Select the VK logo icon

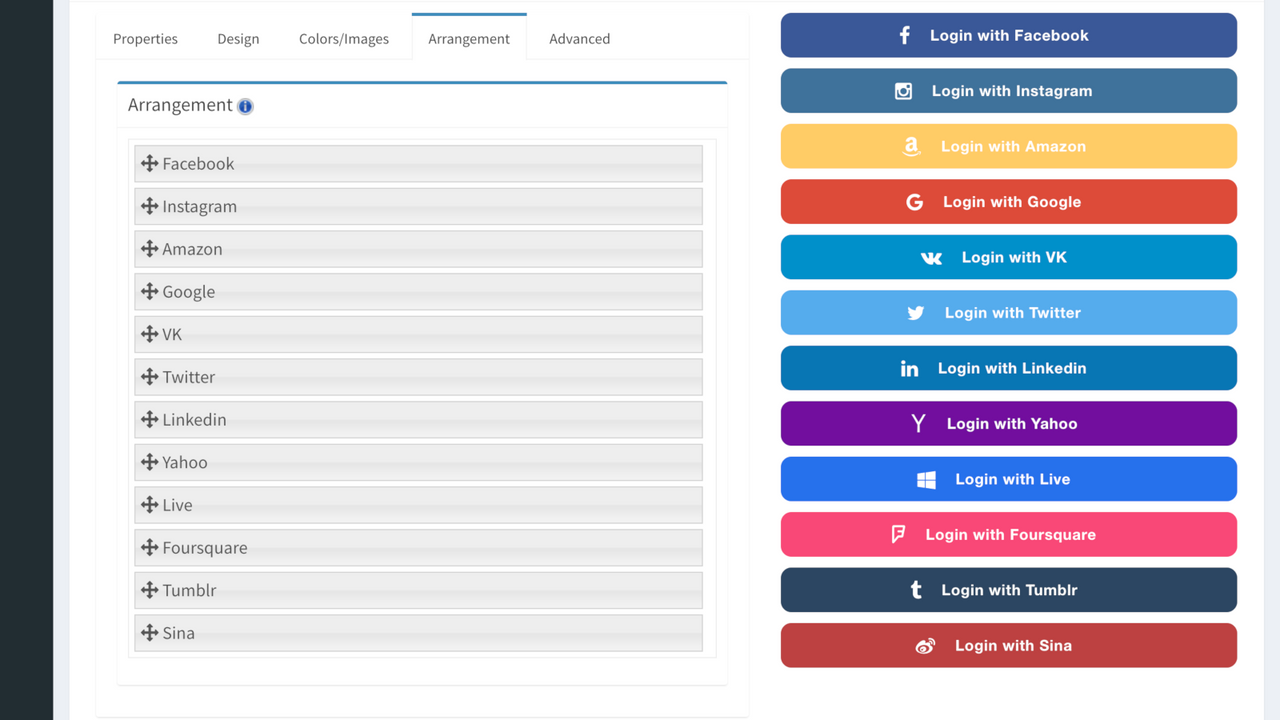pos(931,257)
